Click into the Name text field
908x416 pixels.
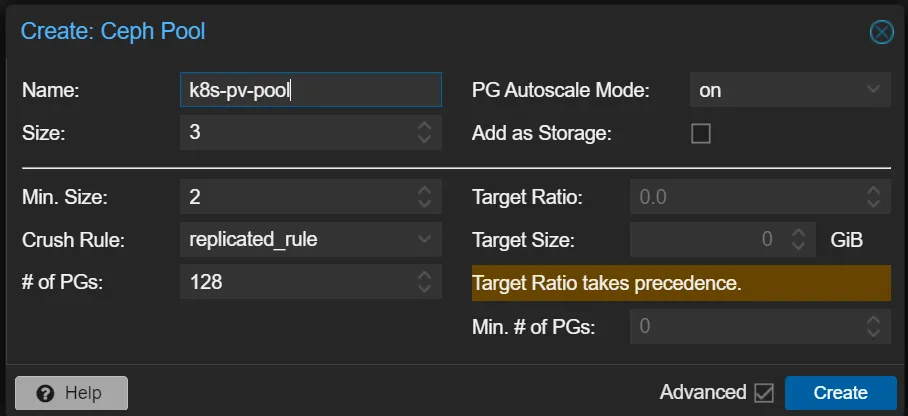[x=310, y=90]
